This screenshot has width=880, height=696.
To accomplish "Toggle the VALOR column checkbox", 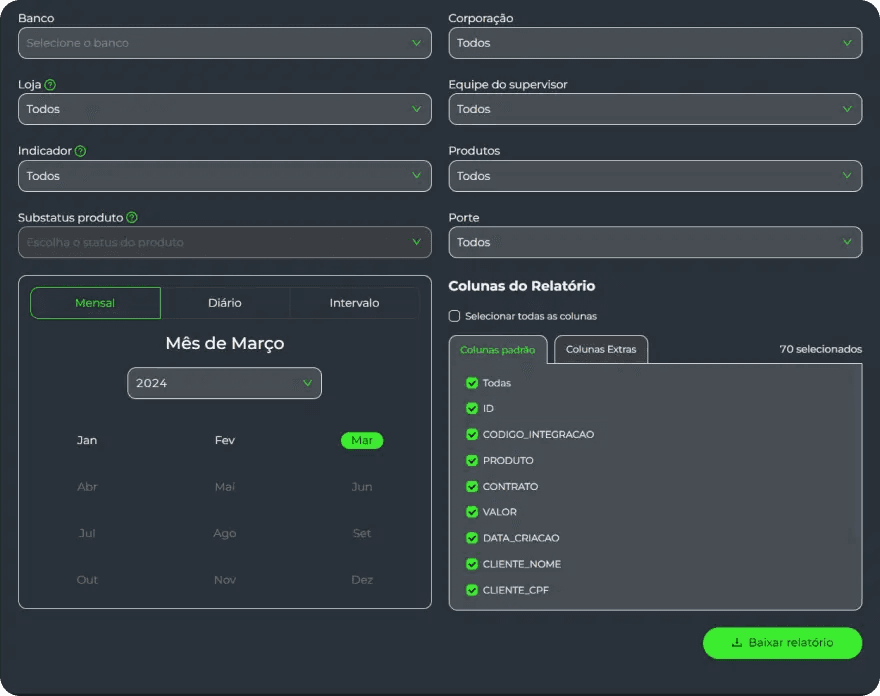I will pyautogui.click(x=472, y=512).
